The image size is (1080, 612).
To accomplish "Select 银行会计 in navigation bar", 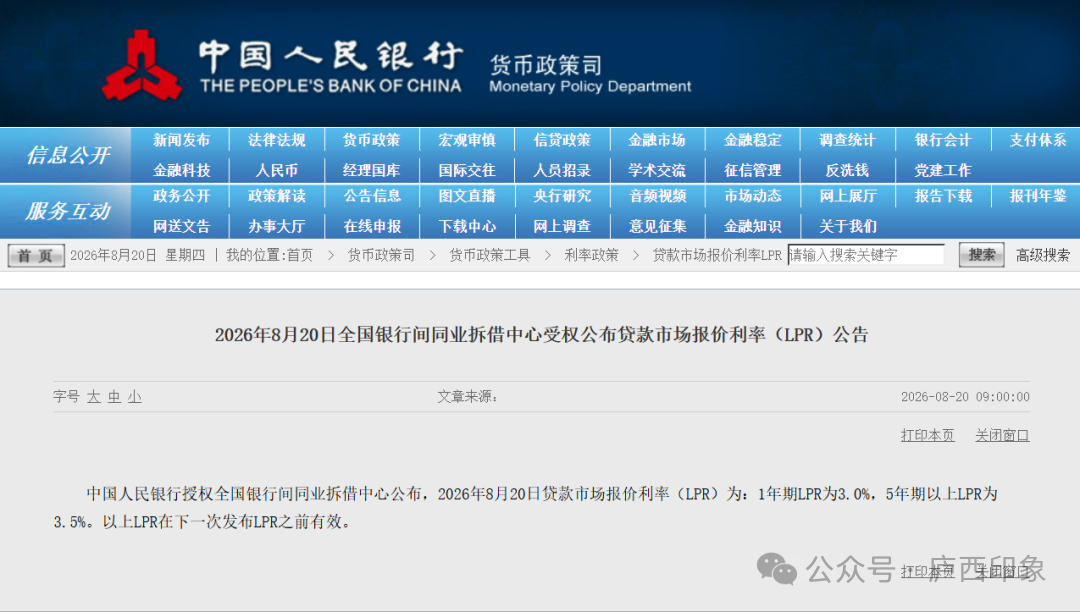I will tap(943, 140).
